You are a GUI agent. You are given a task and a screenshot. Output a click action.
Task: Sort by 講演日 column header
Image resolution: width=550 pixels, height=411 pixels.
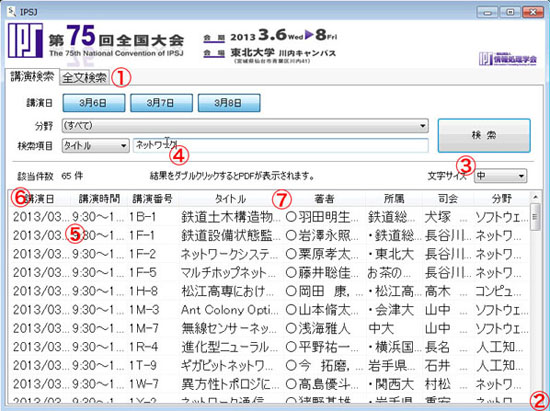click(39, 199)
